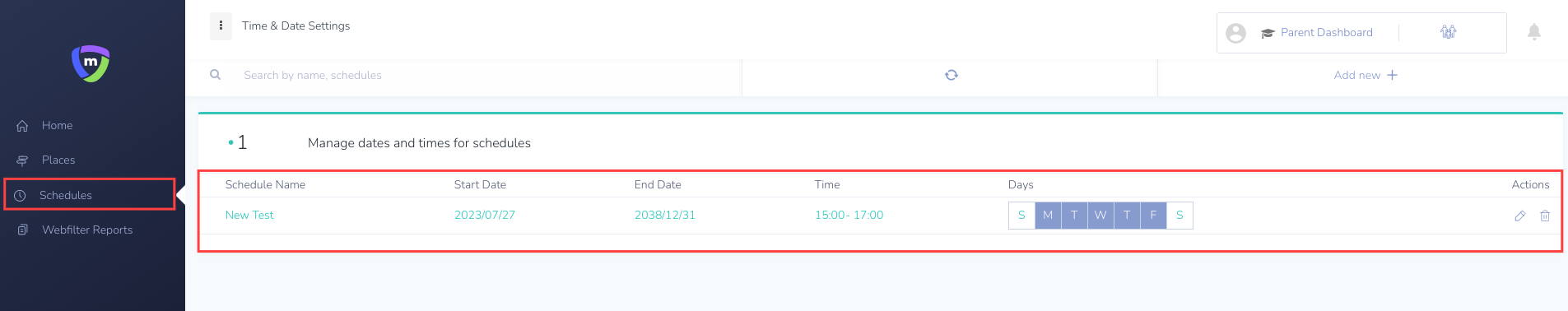Screen dimensions: 1568x311
Task: Toggle Monday in the days selector
Action: pyautogui.click(x=1048, y=216)
